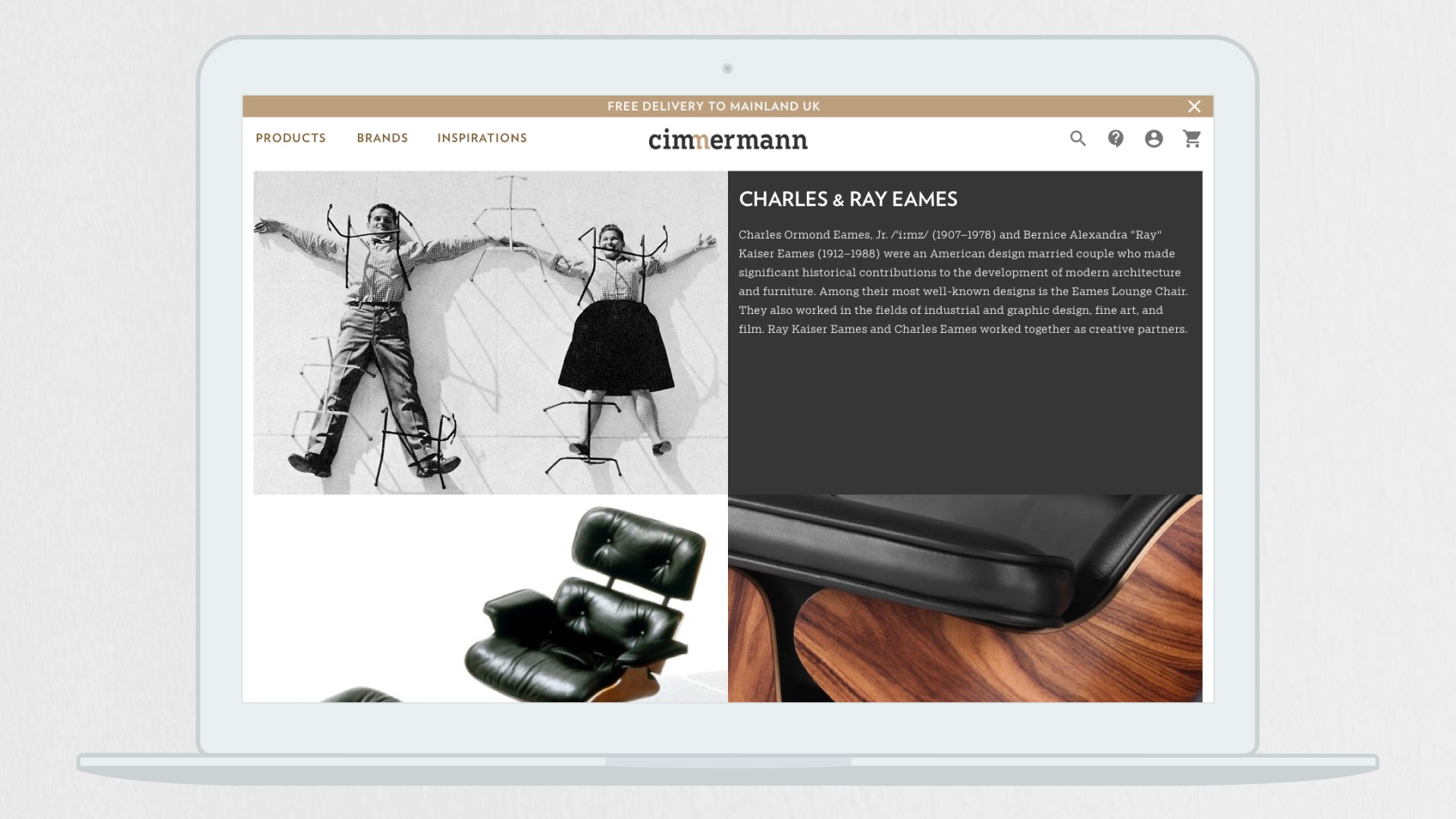The height and width of the screenshot is (819, 1456).
Task: Open the PRODUCTS menu
Action: 290,138
